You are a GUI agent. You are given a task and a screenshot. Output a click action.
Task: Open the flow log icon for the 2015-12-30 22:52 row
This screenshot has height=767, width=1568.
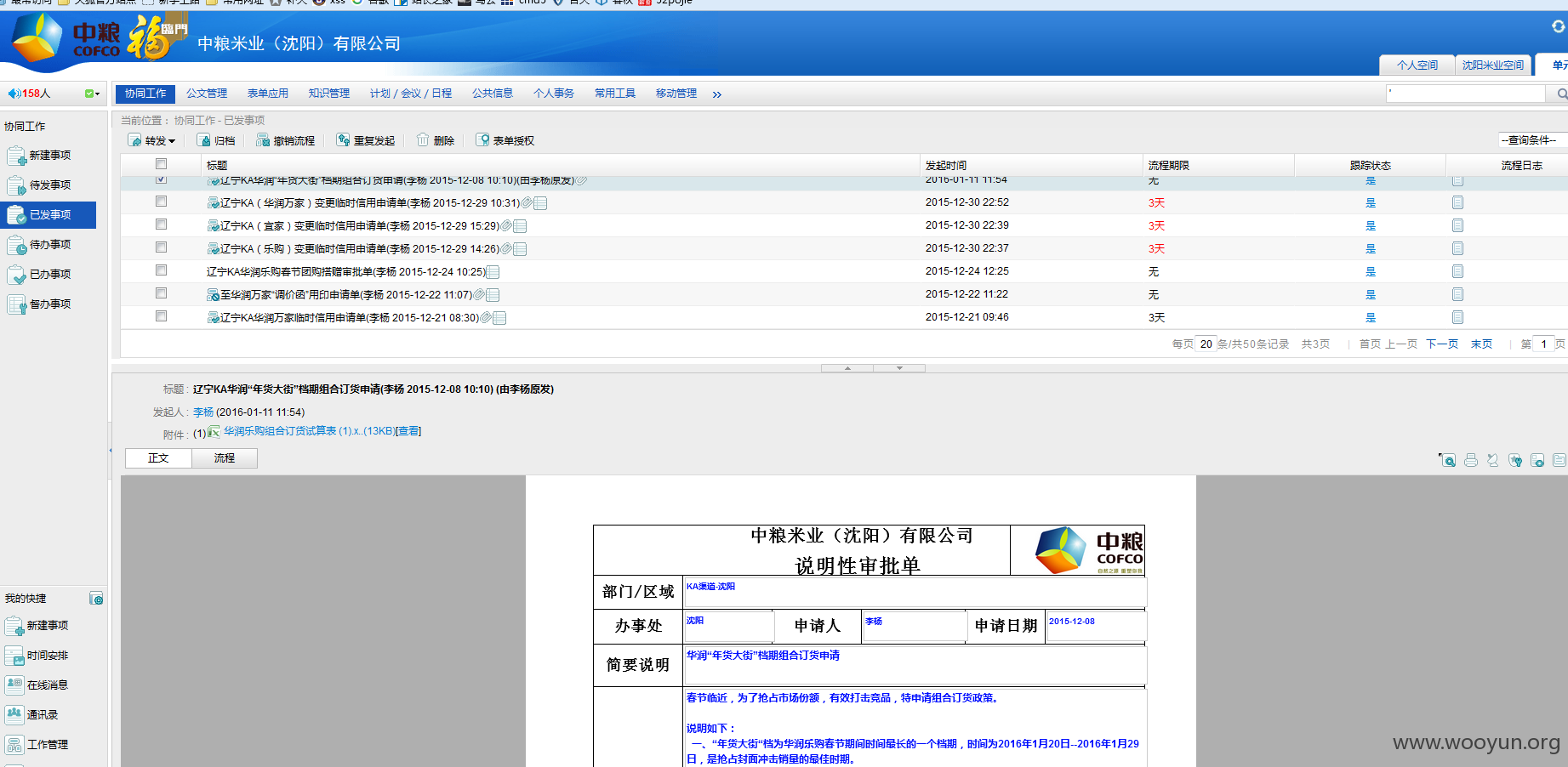[1457, 202]
